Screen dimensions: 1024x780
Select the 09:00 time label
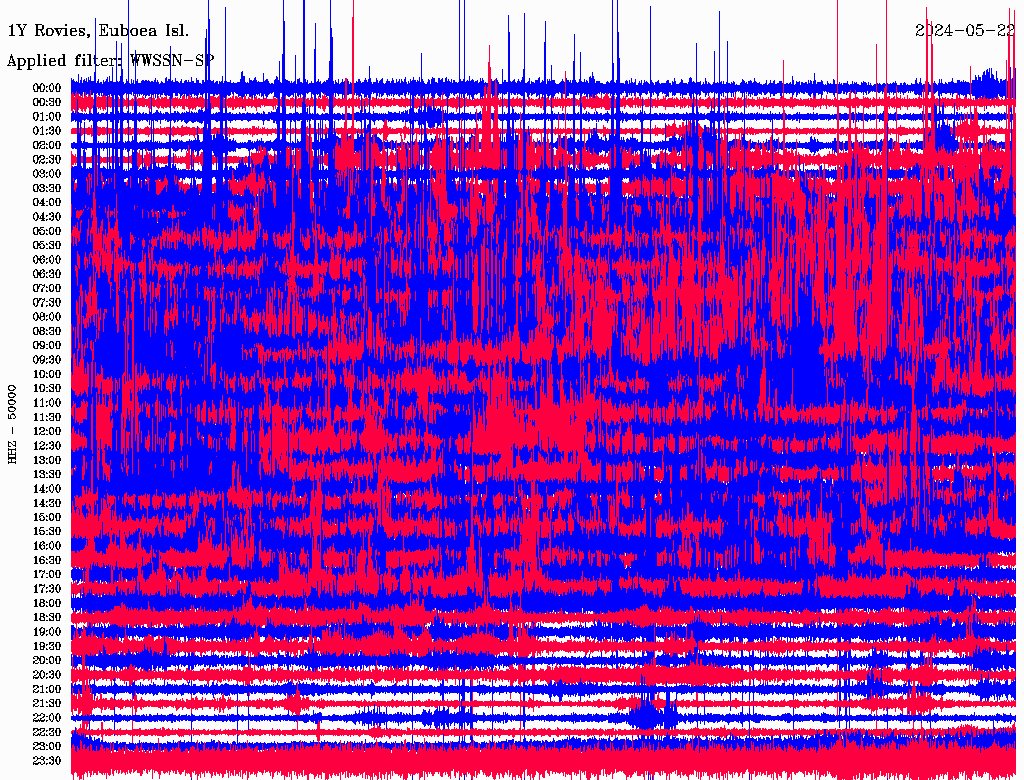(x=47, y=346)
